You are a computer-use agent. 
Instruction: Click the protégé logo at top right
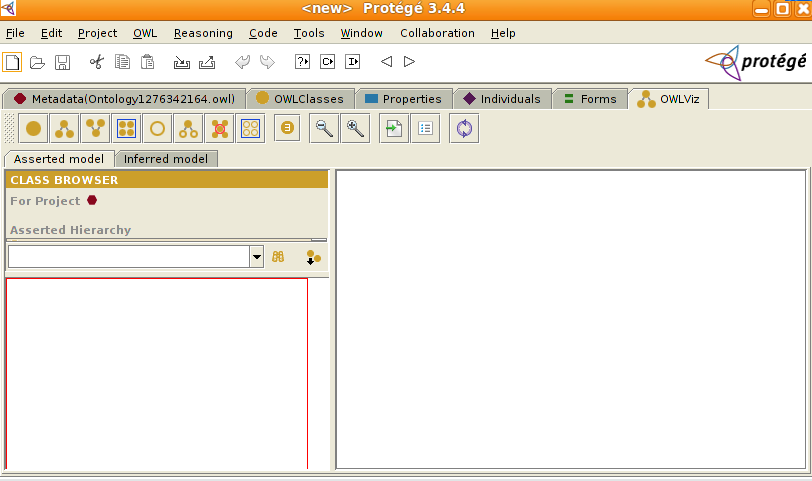(x=756, y=63)
